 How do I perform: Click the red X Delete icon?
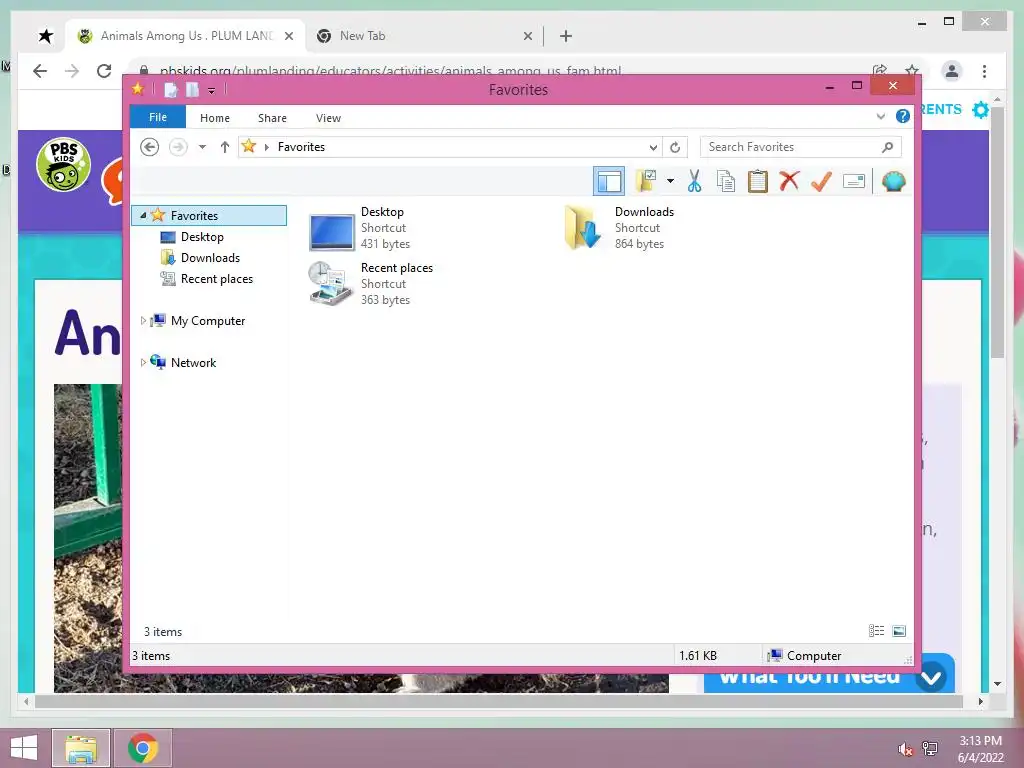(789, 181)
